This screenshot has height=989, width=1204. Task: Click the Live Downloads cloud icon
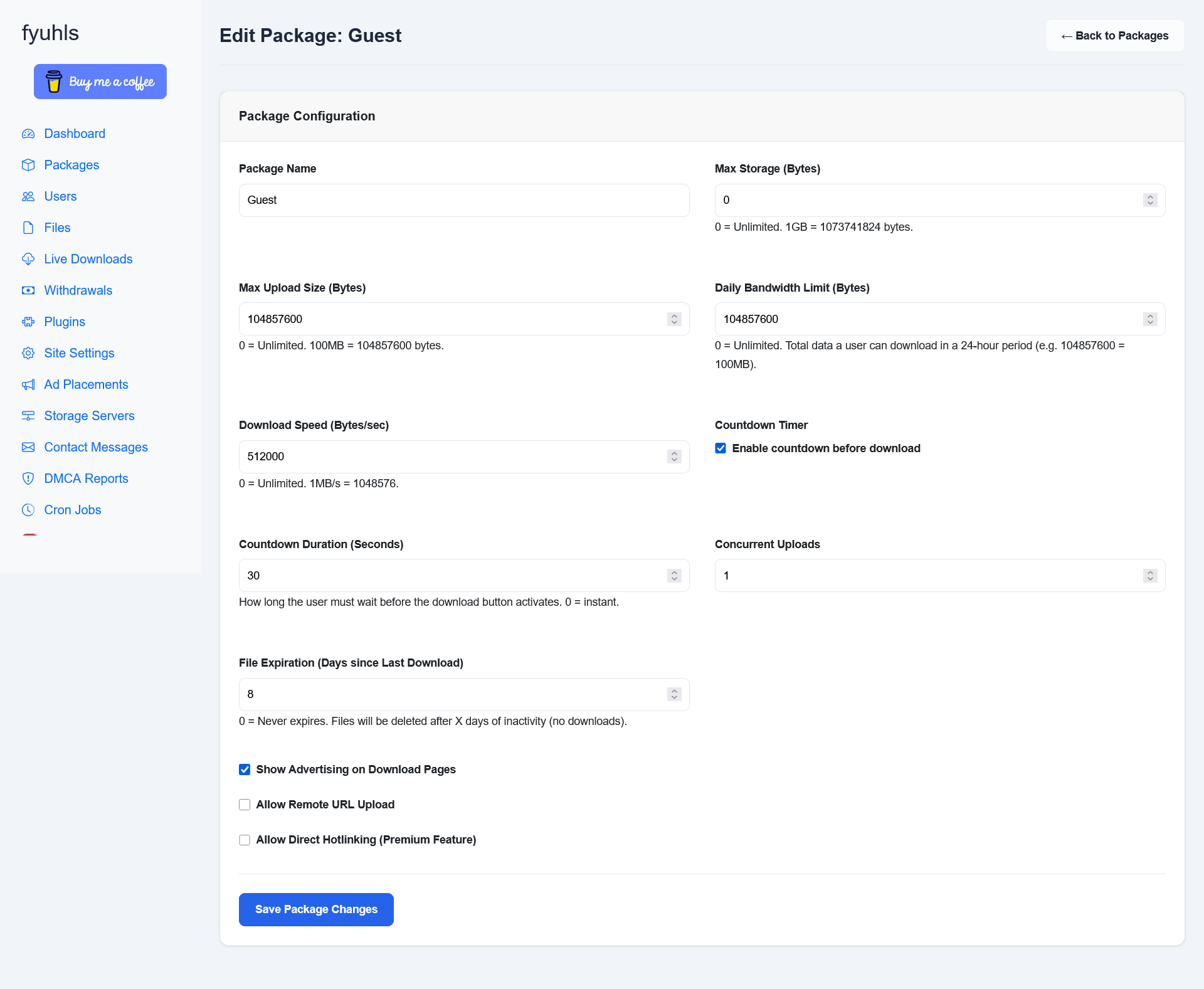pyautogui.click(x=28, y=259)
